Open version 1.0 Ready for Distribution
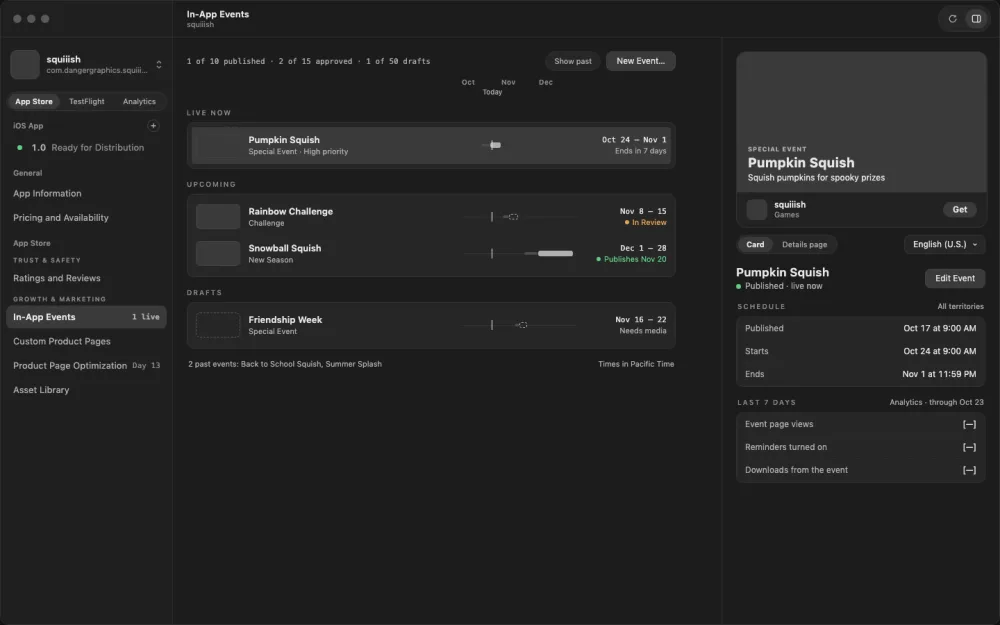1000x625 pixels. click(86, 147)
